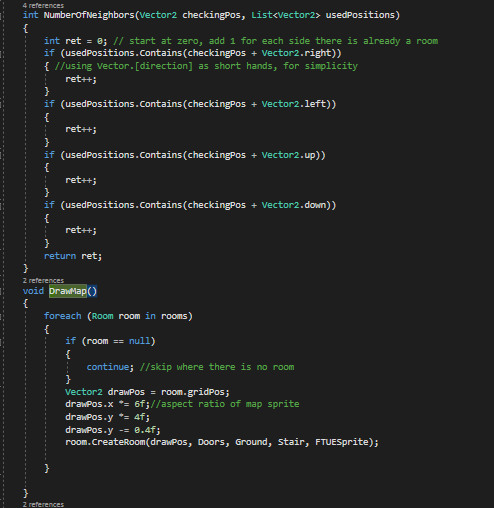Screen dimensions: 494x508
Task: Click Contains on the Vector2.up line
Action: 161,155
